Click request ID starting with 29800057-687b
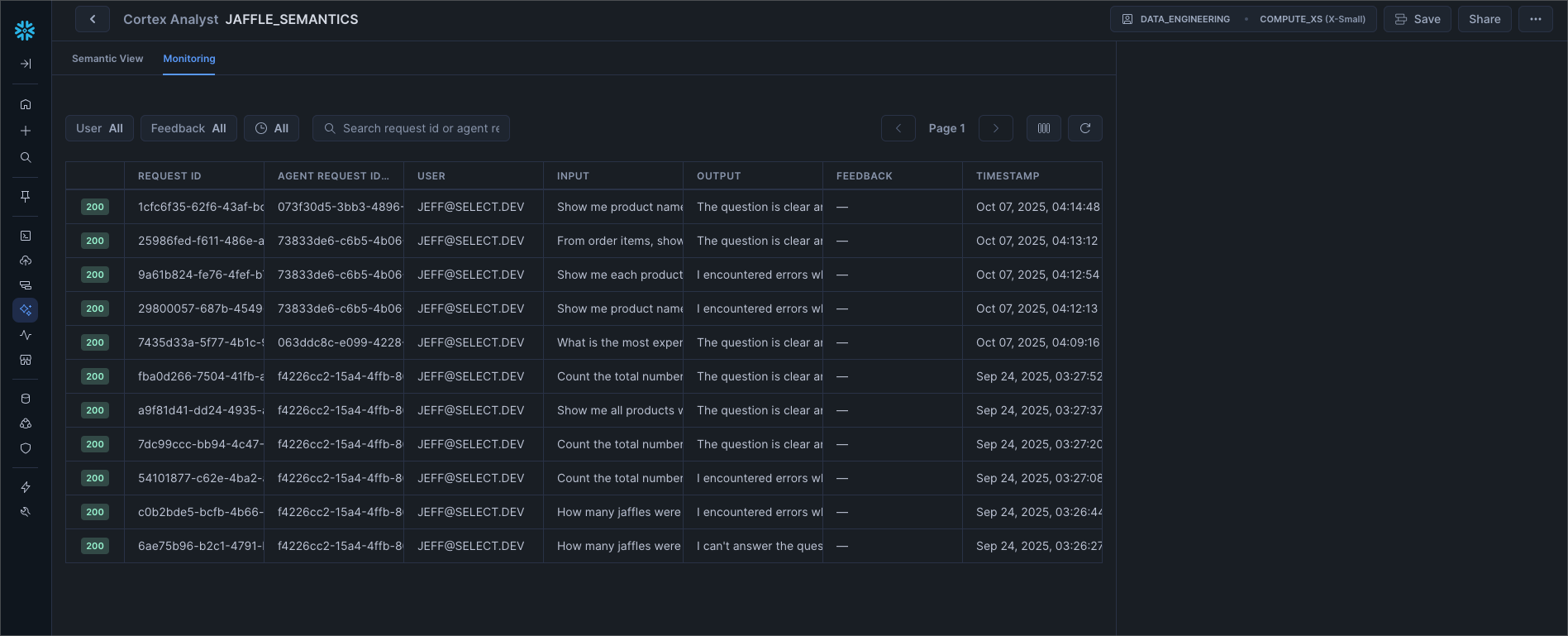 pos(201,308)
